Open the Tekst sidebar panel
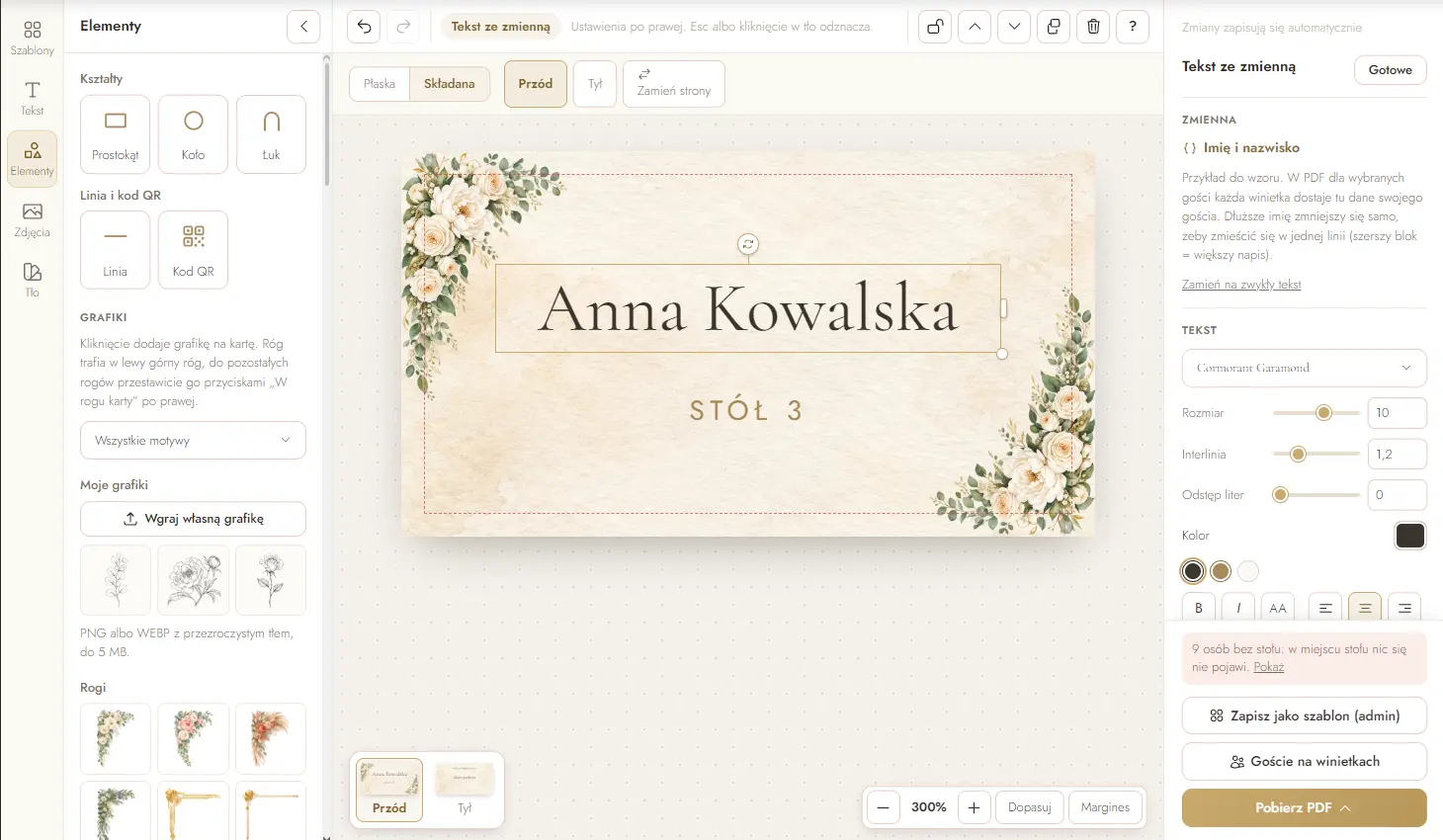The image size is (1443, 840). 32,99
